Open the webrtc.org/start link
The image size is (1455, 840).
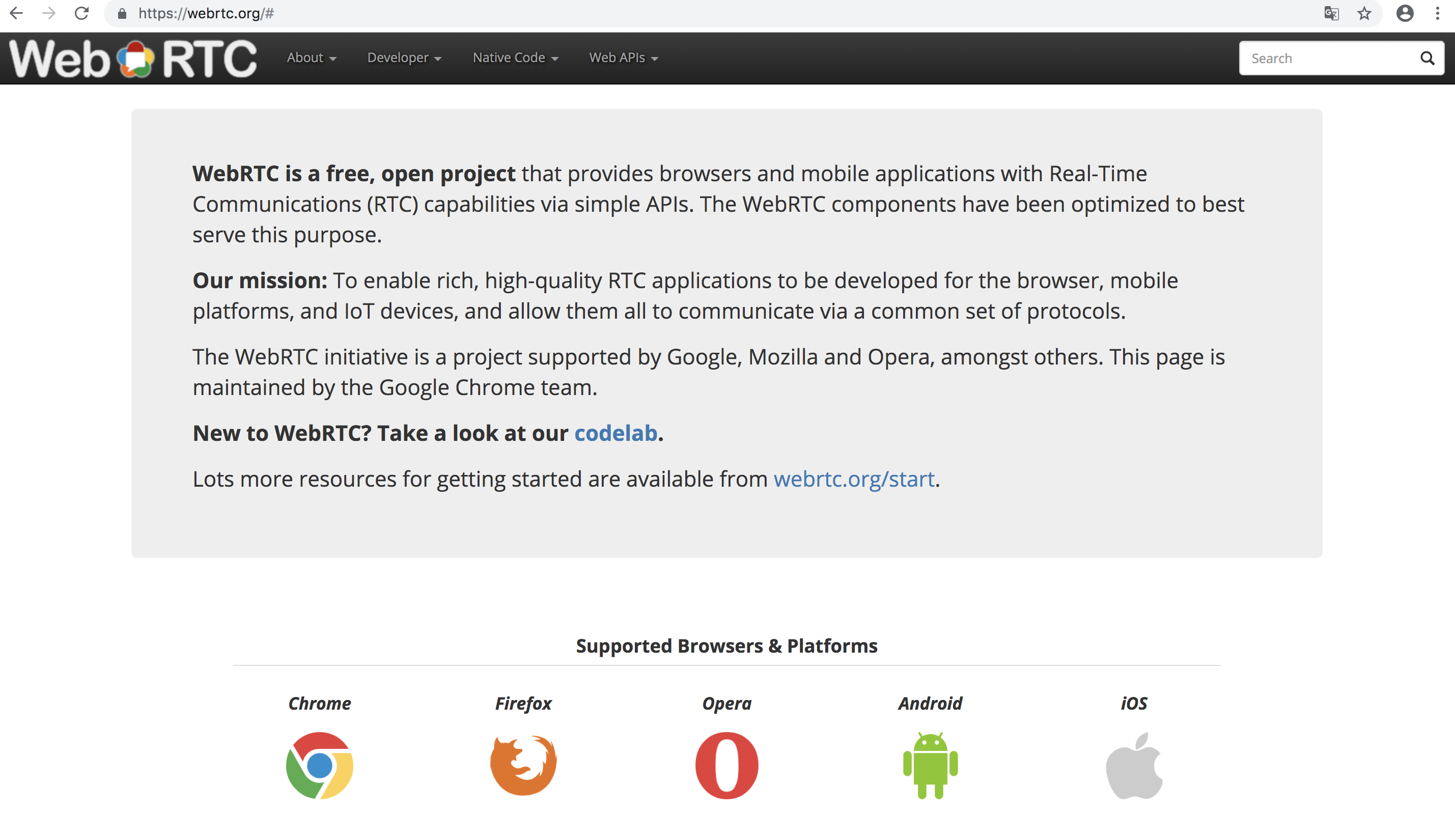[854, 479]
